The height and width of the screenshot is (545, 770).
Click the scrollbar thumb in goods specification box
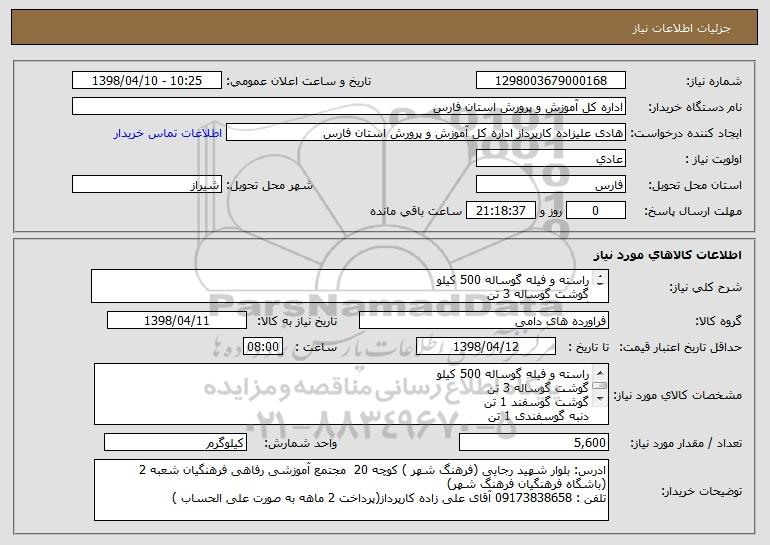pos(600,386)
